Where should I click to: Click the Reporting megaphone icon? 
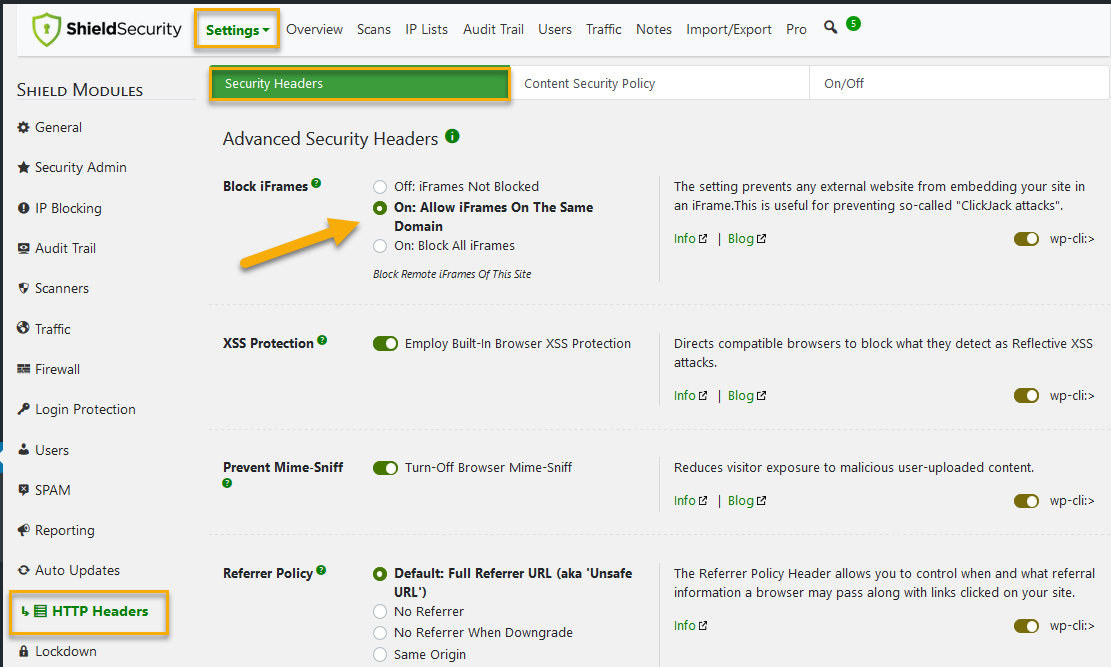click(23, 530)
